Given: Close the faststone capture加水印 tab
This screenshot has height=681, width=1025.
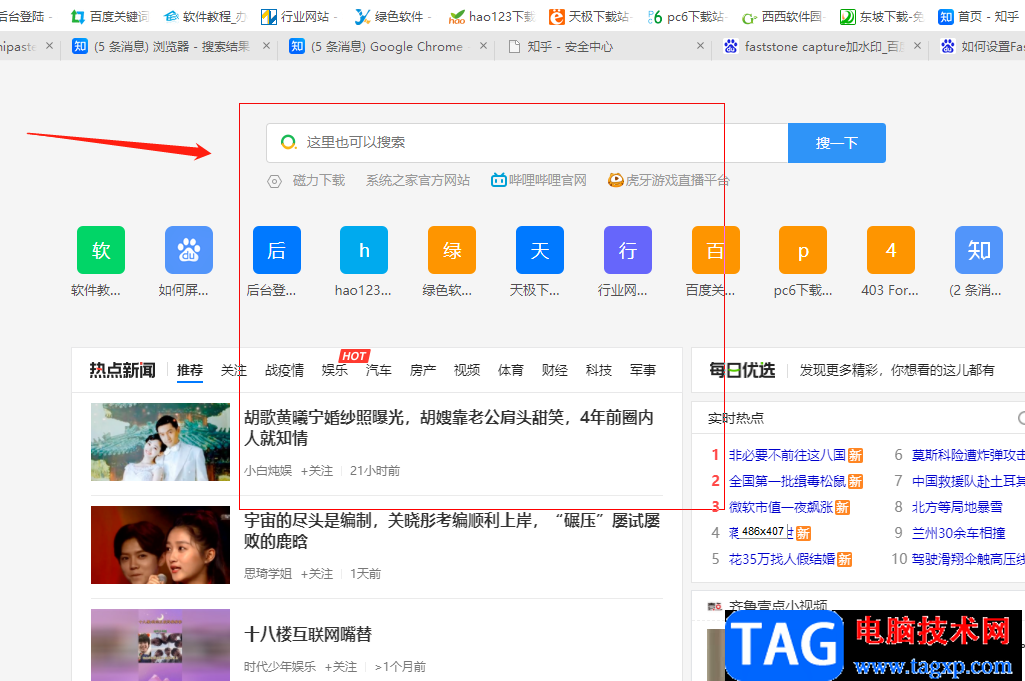Looking at the screenshot, I should tap(917, 46).
